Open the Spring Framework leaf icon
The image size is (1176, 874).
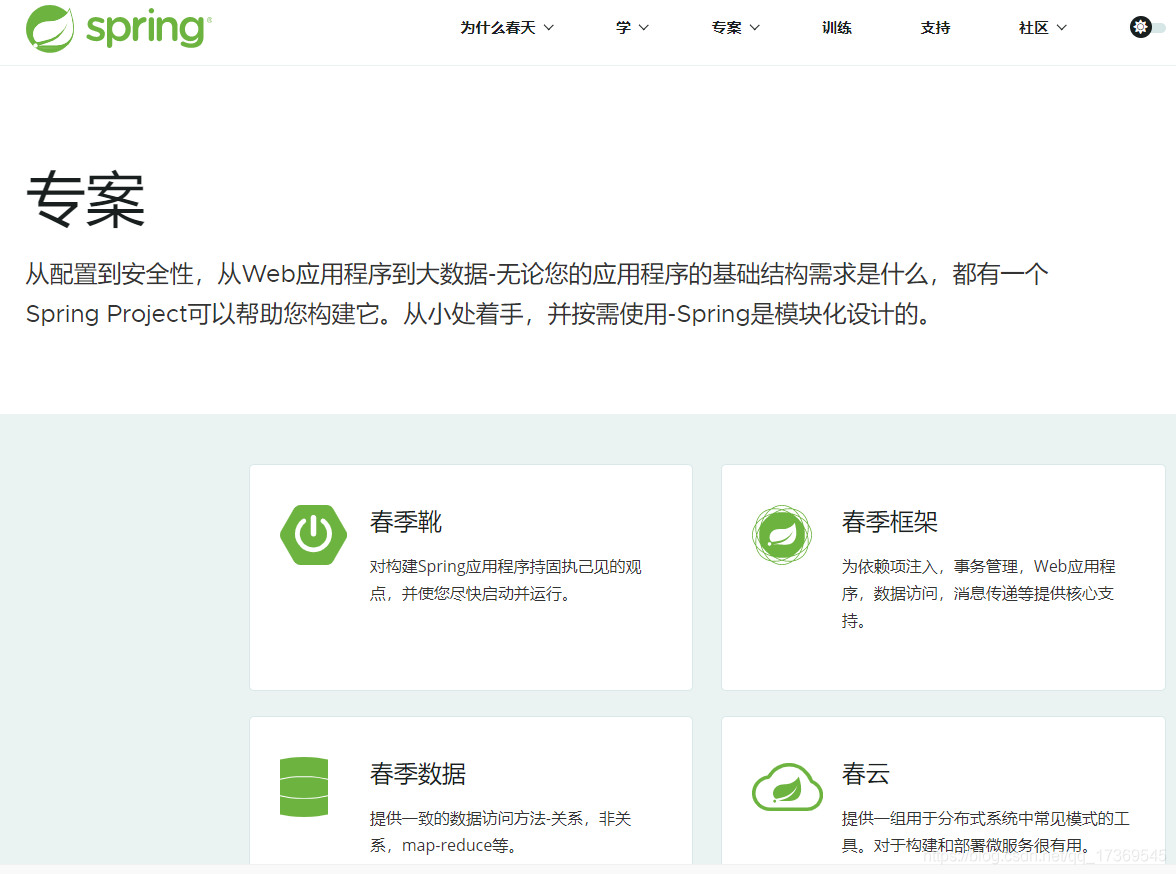click(782, 535)
